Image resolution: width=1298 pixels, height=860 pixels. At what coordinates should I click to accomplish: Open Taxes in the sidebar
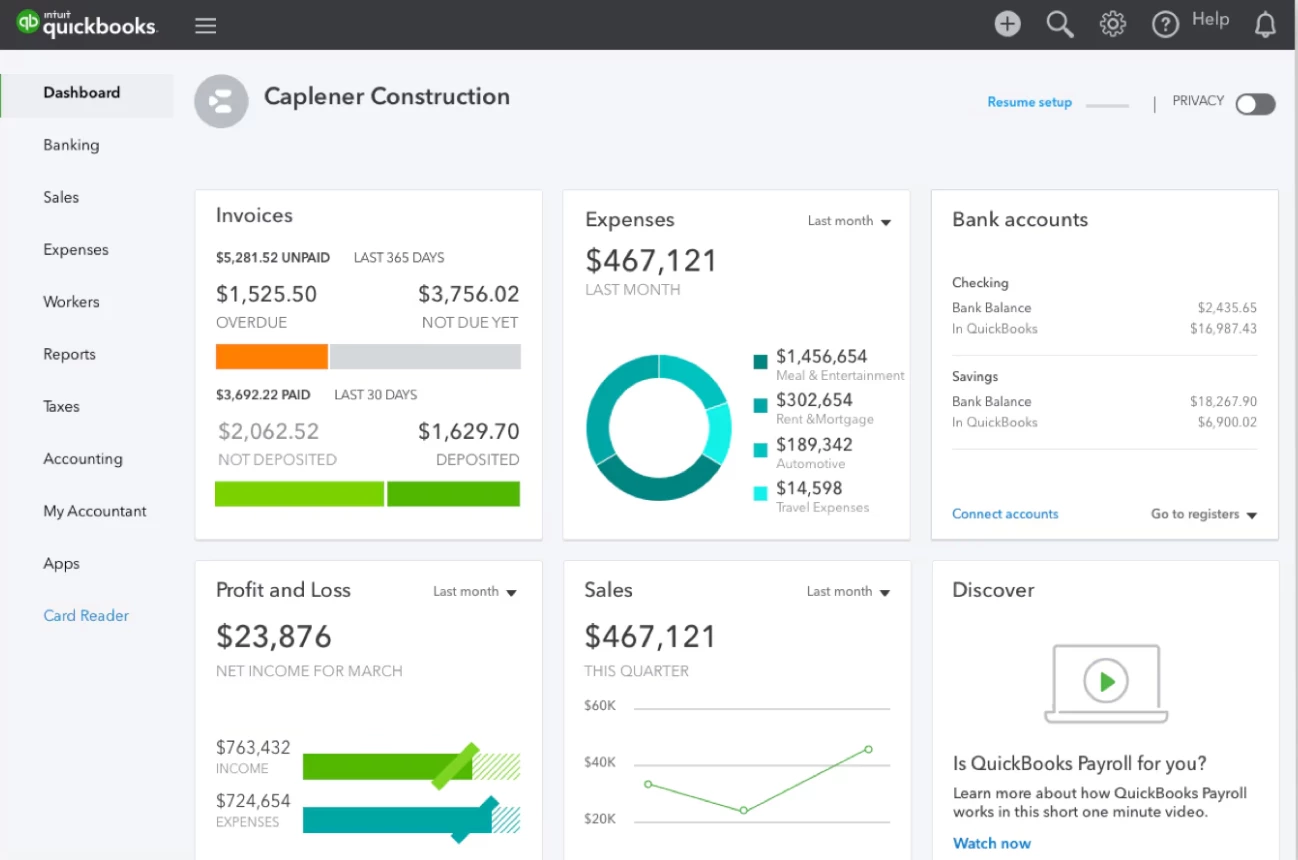point(61,407)
